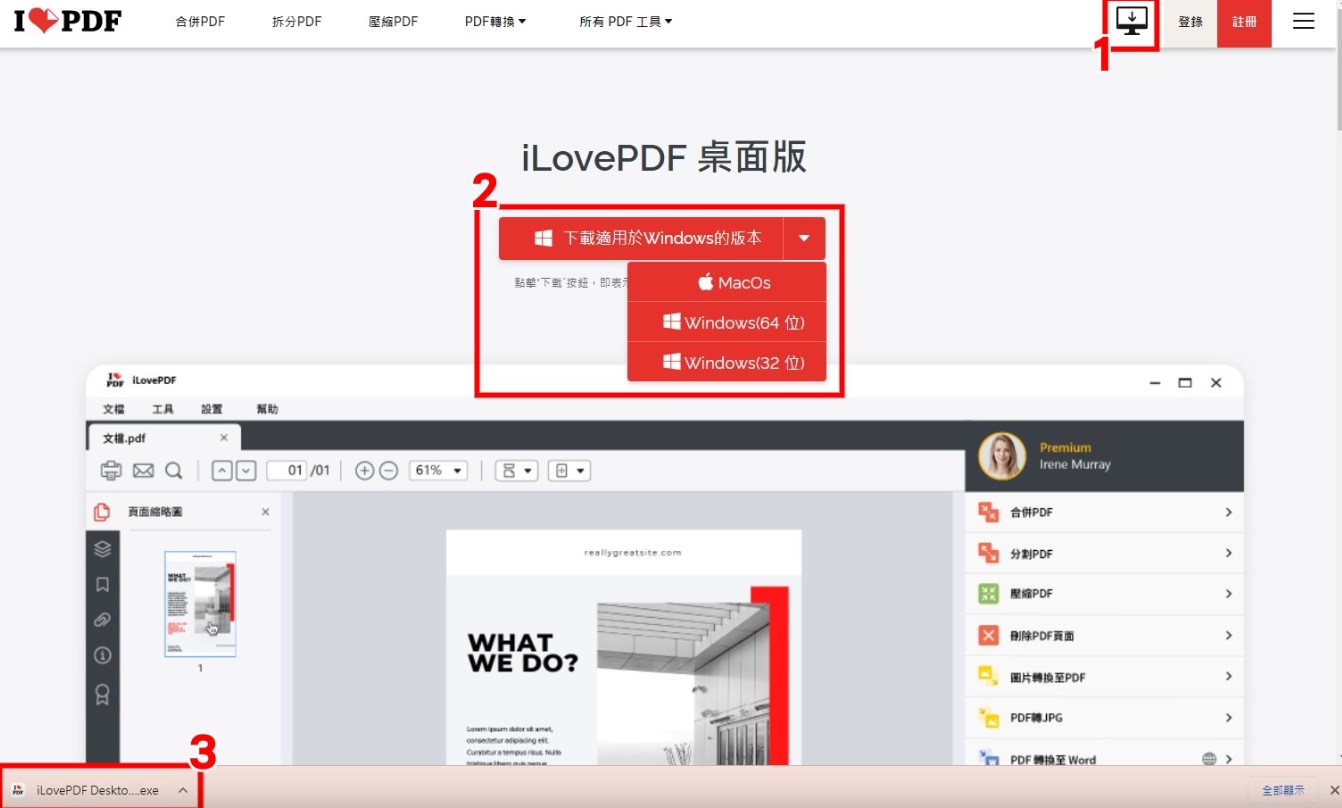Click the desktop download monitor icon
The image size is (1342, 808).
(1132, 21)
